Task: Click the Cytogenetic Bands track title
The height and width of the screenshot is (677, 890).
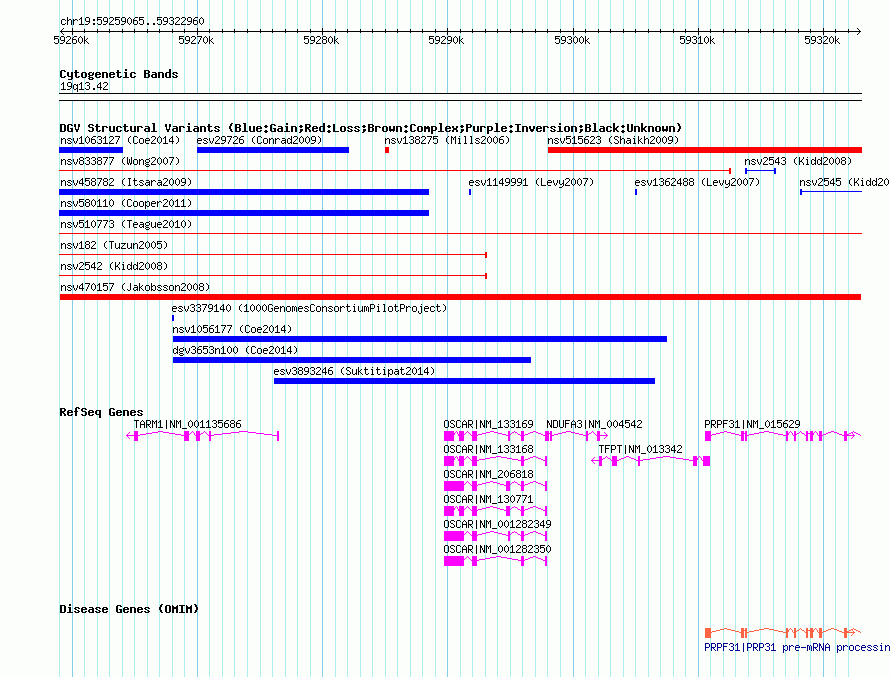Action: 119,74
